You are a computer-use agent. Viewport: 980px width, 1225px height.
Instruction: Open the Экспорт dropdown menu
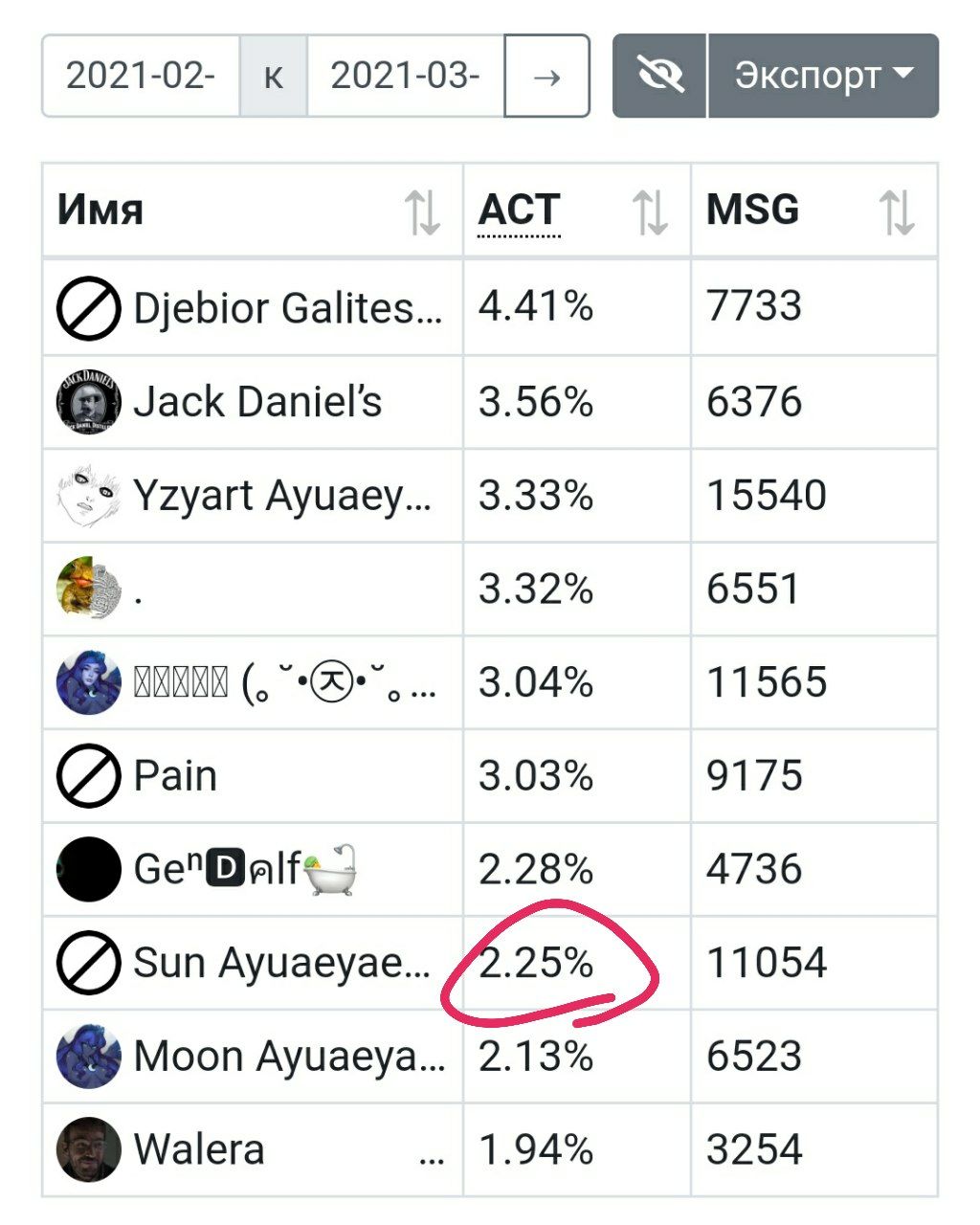pyautogui.click(x=823, y=76)
